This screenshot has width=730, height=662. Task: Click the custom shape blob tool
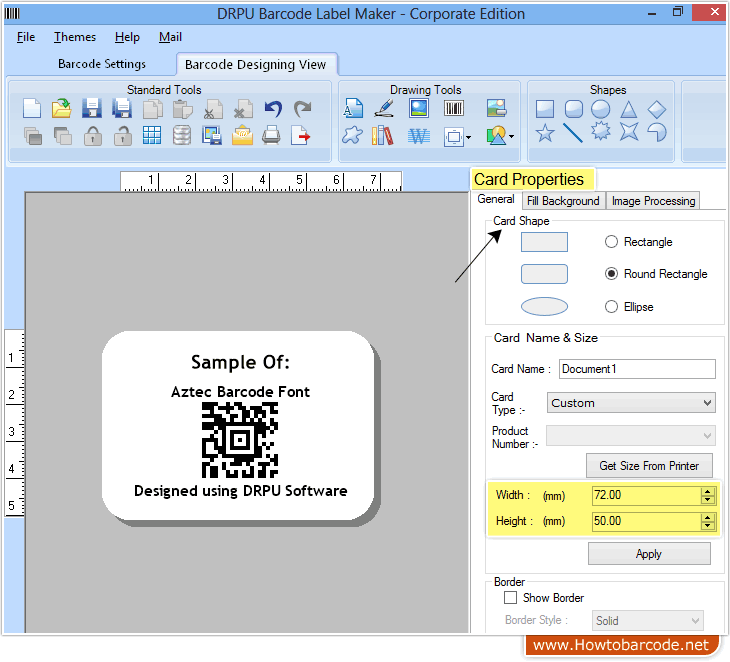pyautogui.click(x=352, y=135)
